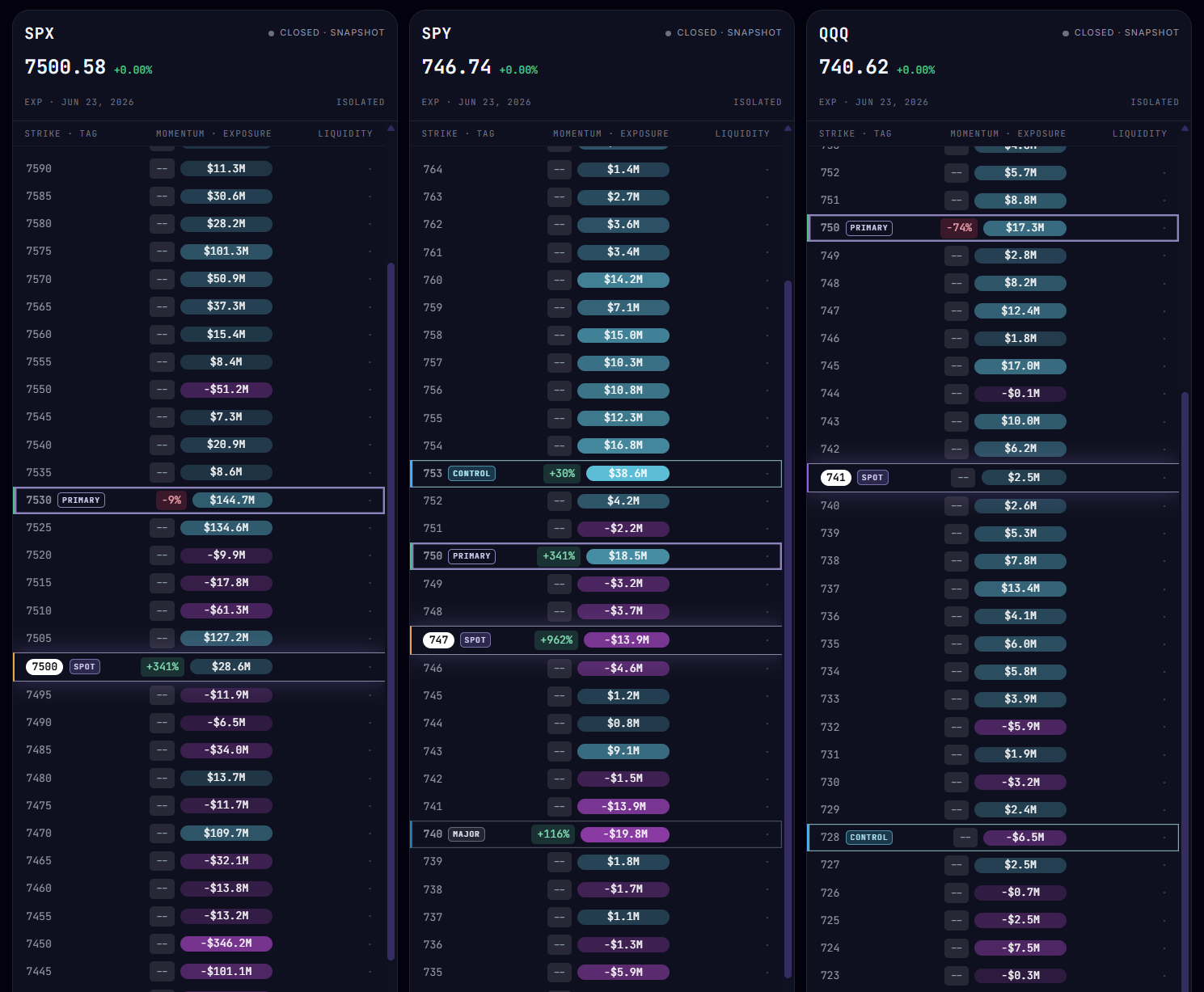
Task: Click the SPX ticker title
Action: click(x=40, y=34)
